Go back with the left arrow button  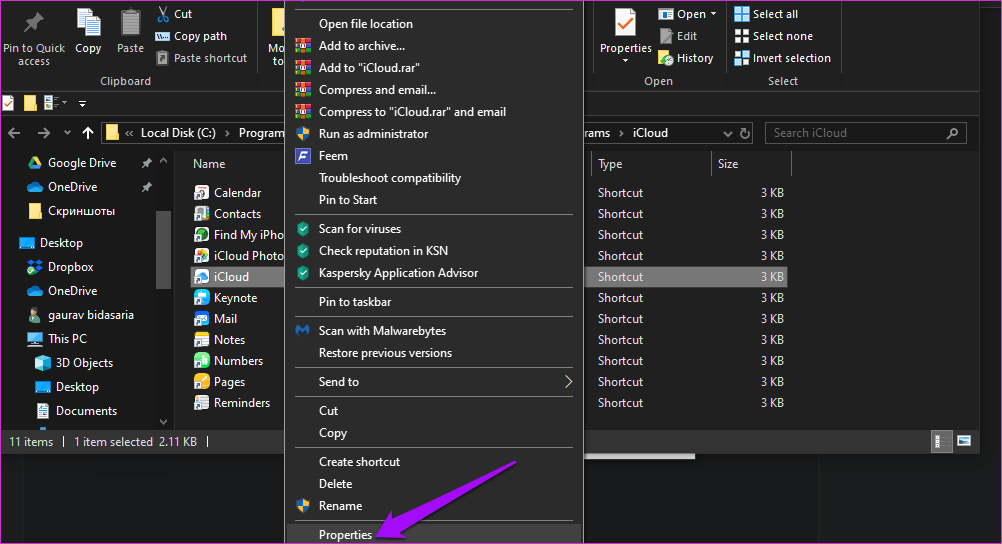[x=14, y=133]
